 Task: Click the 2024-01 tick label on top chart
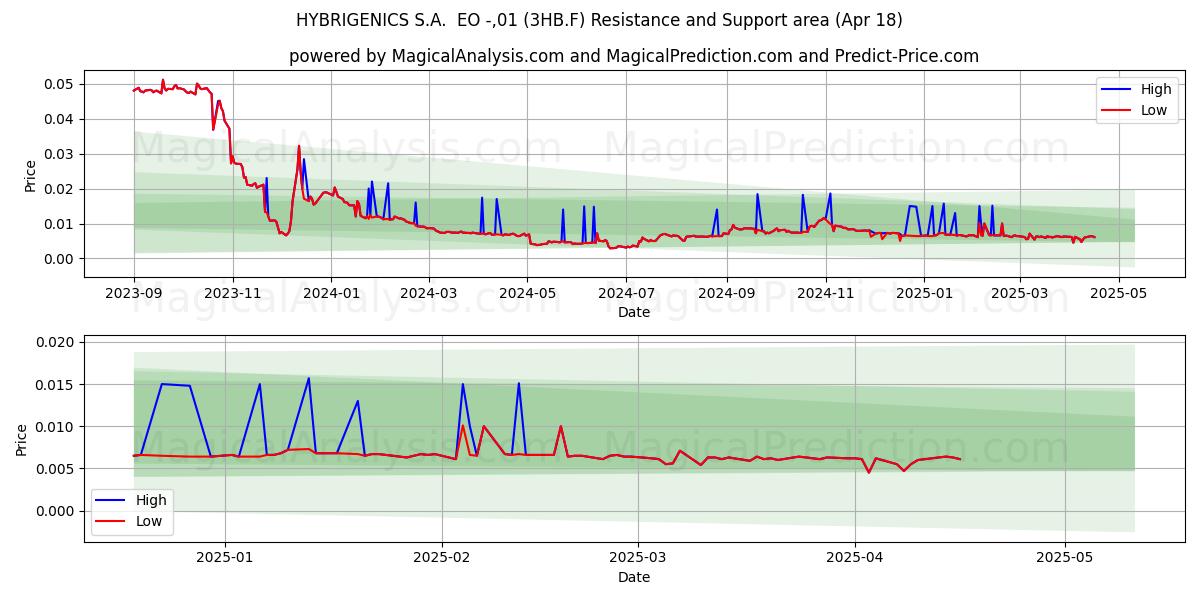click(331, 293)
